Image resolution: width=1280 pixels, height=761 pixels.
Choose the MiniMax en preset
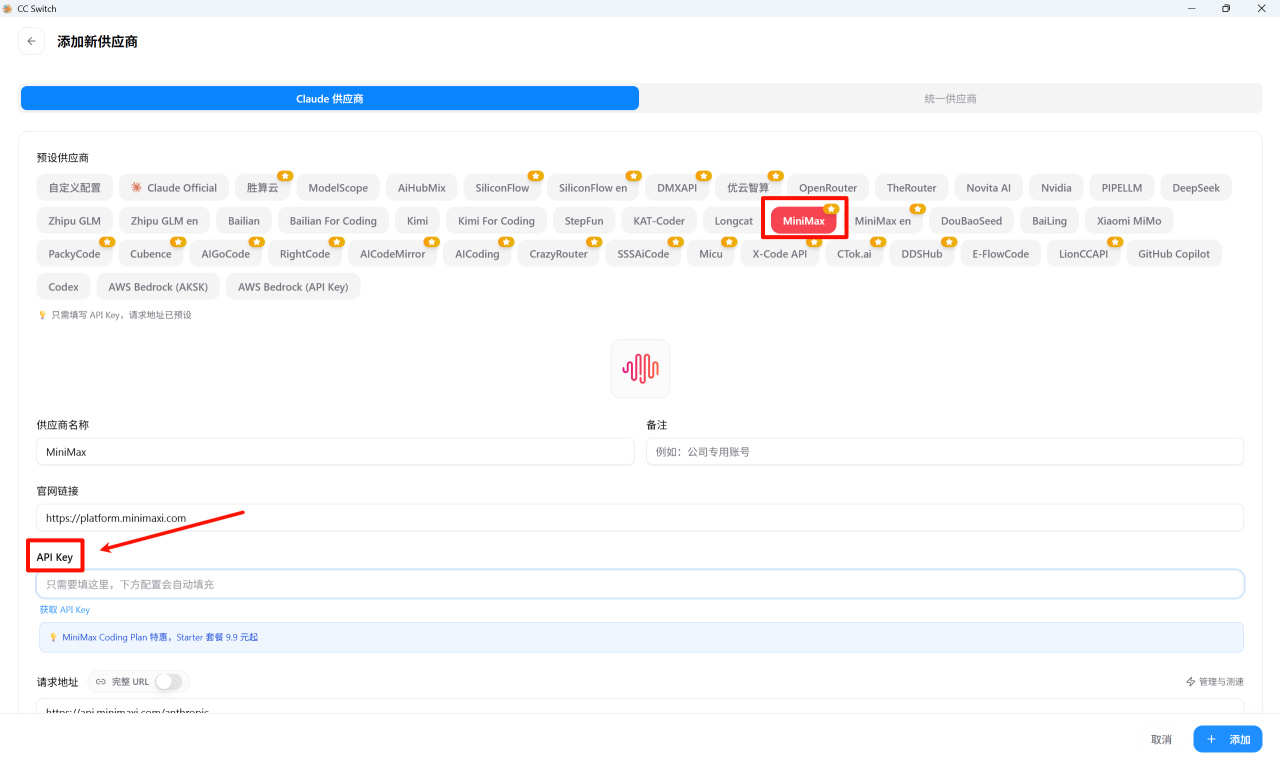[883, 221]
